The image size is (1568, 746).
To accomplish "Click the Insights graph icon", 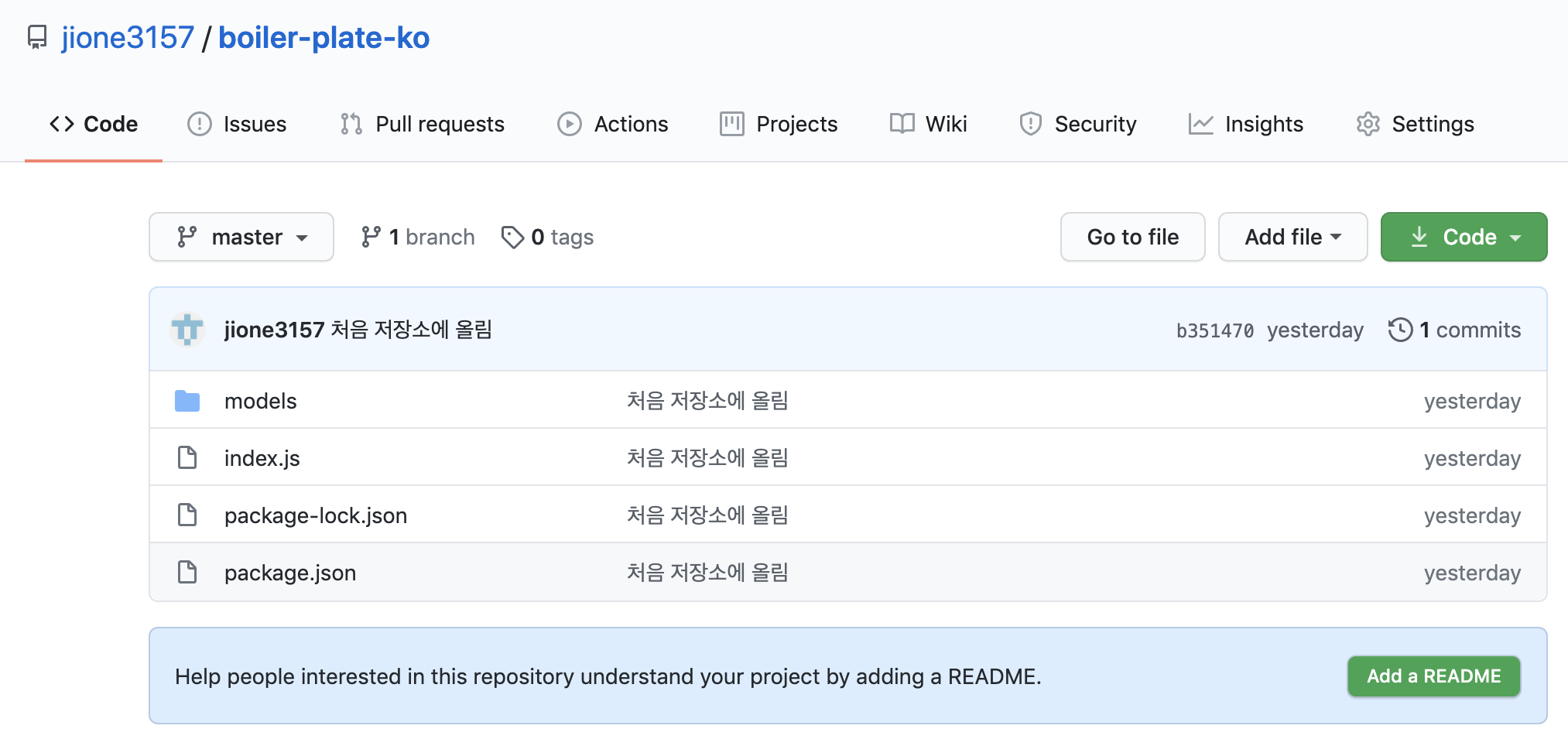I will tap(1201, 124).
